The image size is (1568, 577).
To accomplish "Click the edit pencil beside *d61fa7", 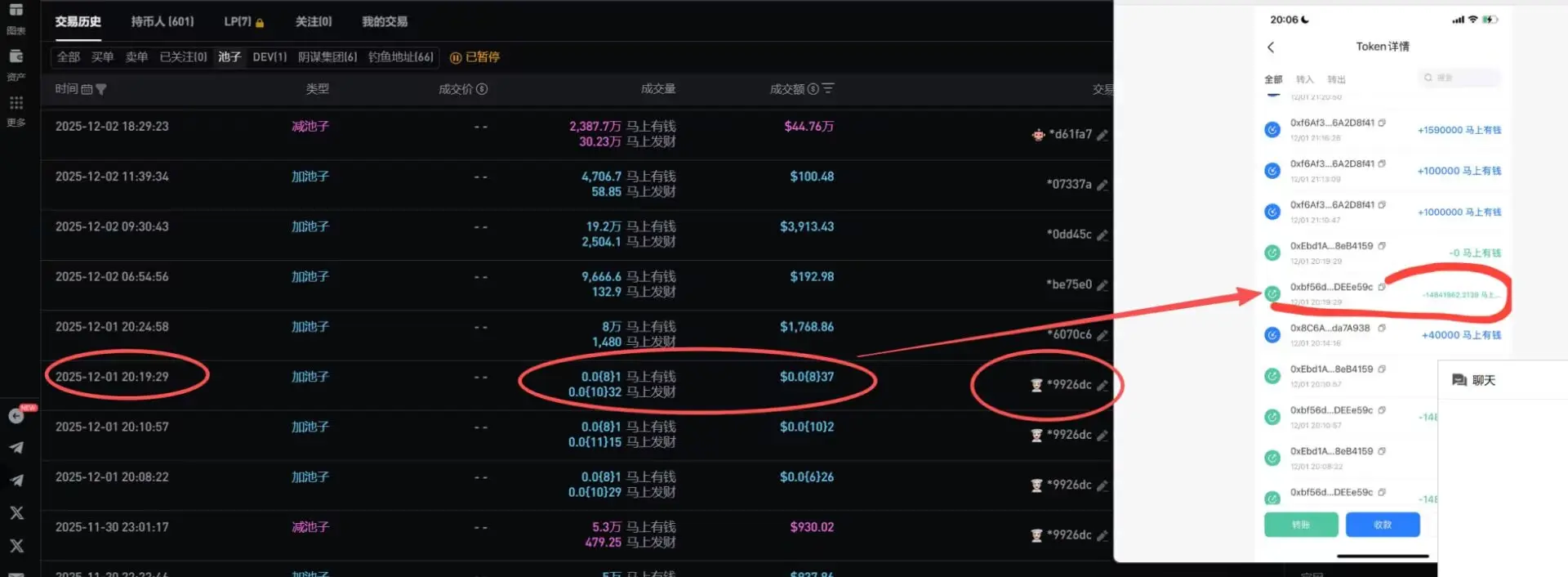I will 1102,135.
